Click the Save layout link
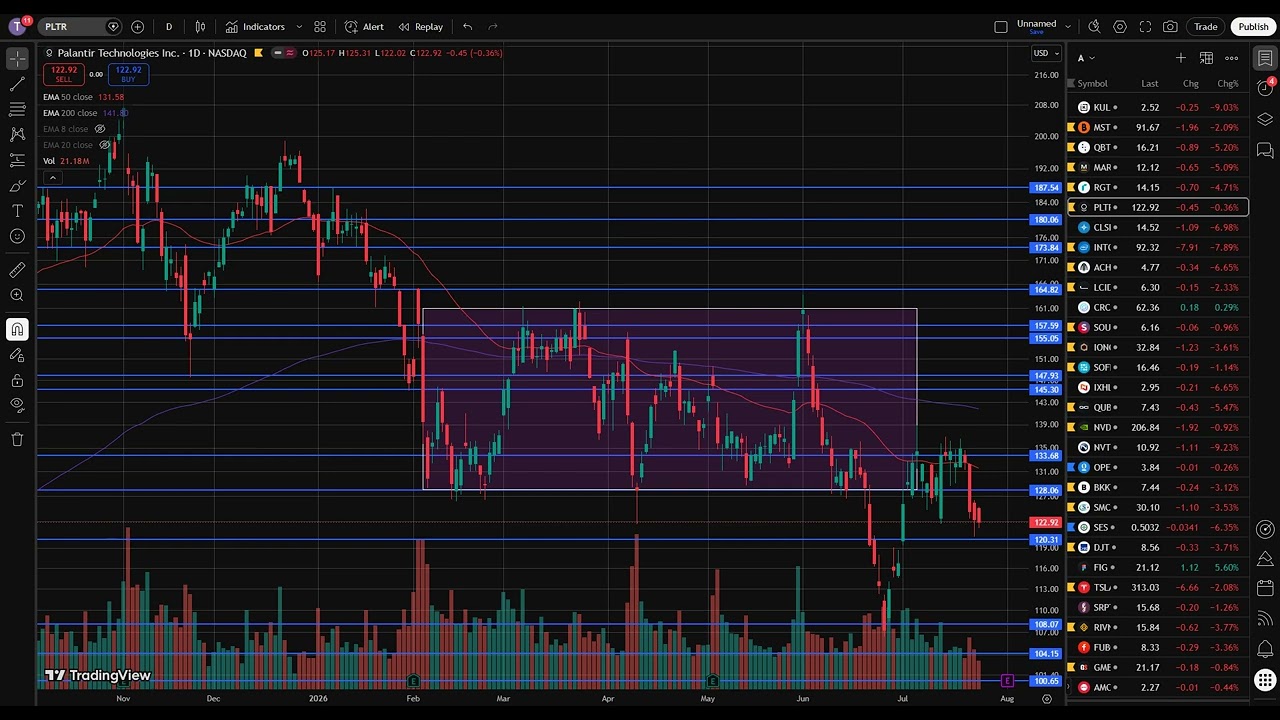The image size is (1280, 720). (1036, 32)
